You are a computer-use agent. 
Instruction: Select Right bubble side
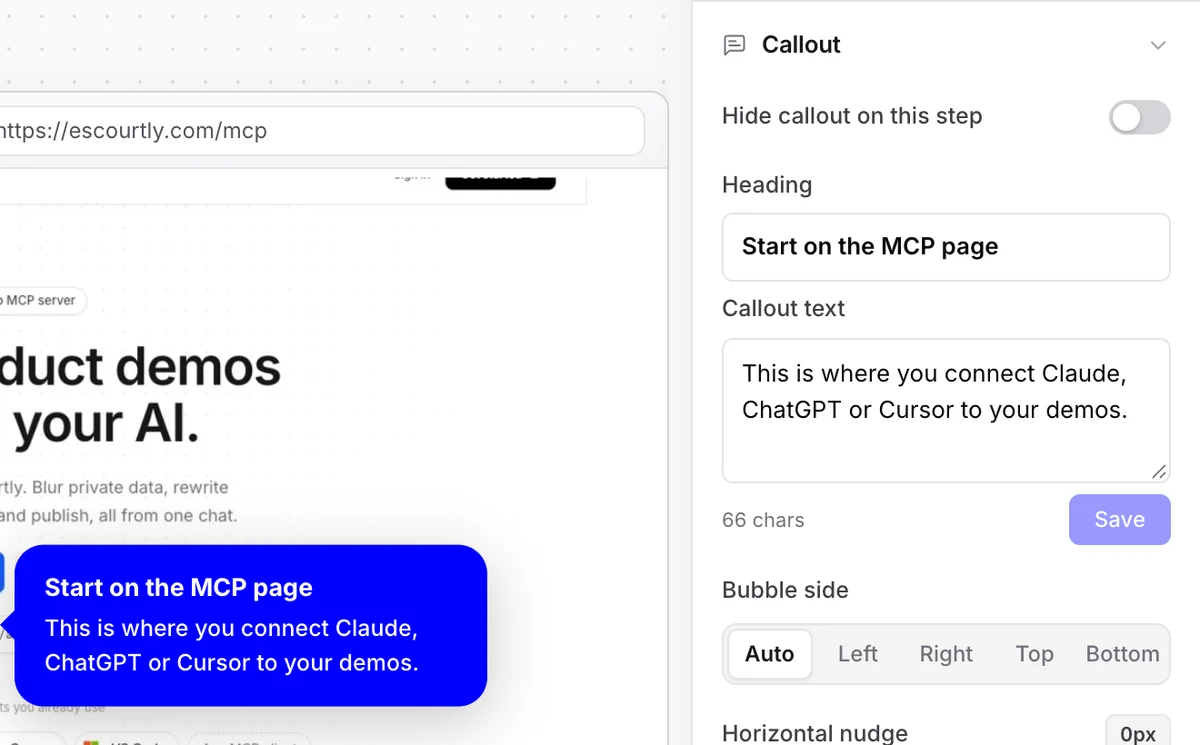(x=946, y=654)
